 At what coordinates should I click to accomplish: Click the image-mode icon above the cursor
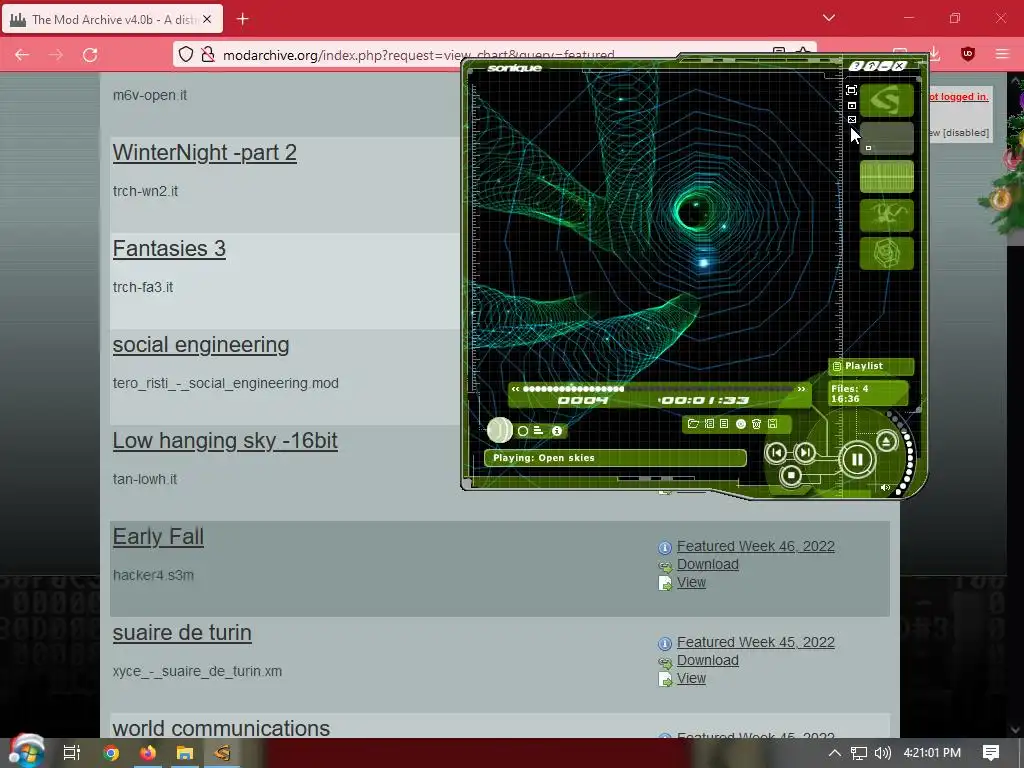852,120
